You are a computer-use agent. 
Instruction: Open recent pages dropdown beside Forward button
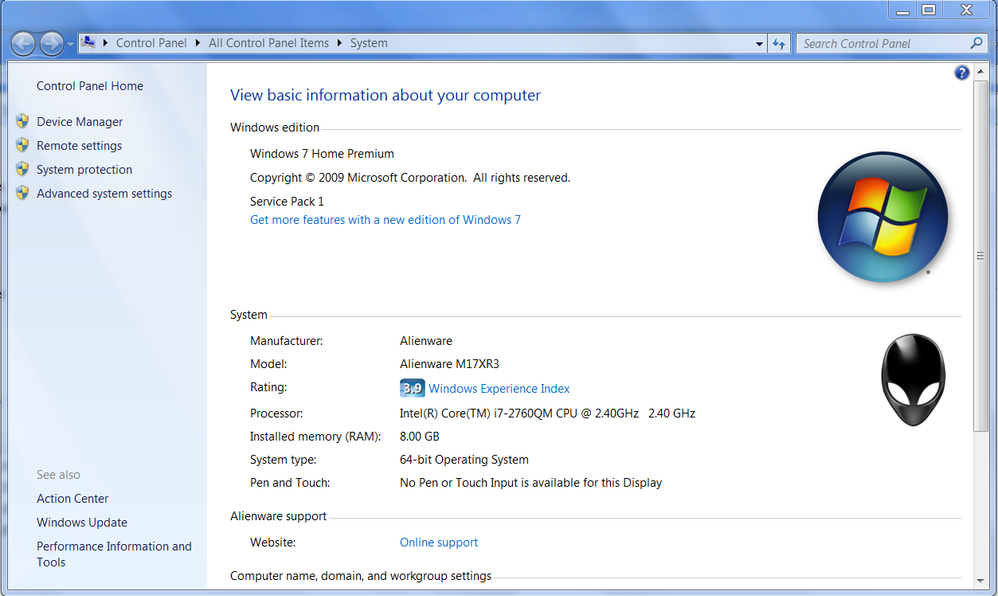pos(70,45)
